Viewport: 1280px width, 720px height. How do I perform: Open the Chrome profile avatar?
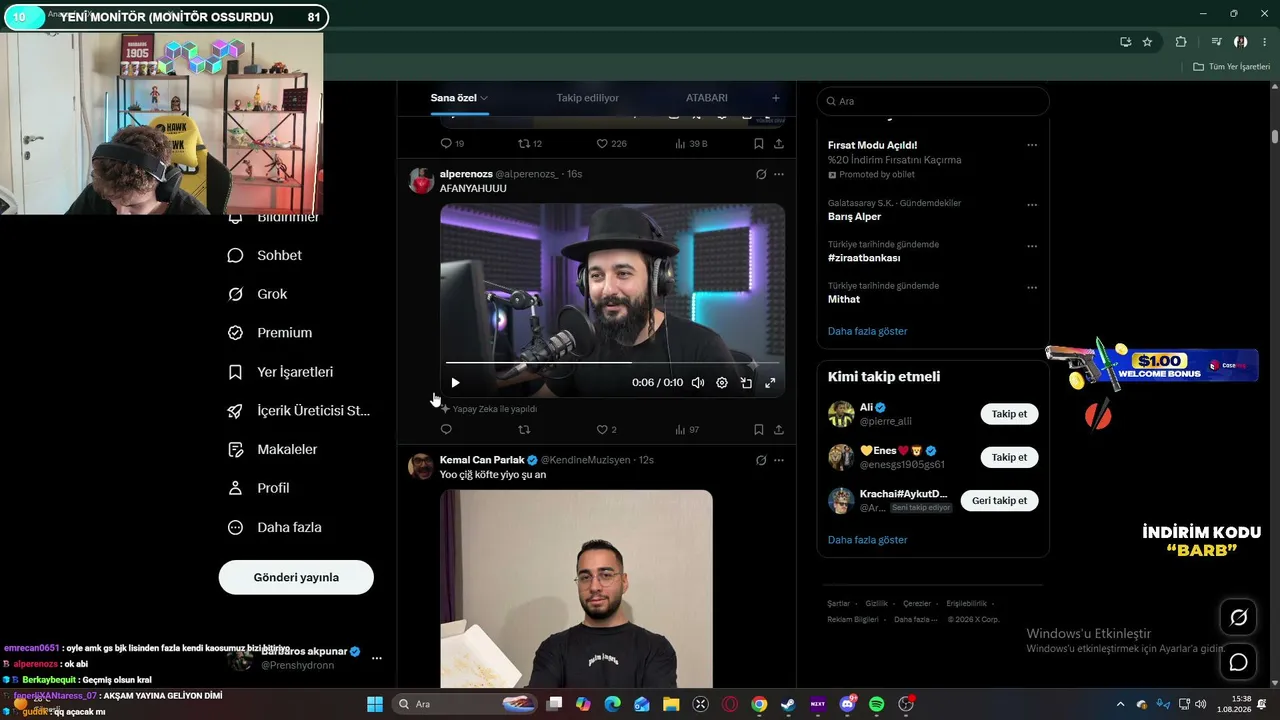tap(1241, 42)
